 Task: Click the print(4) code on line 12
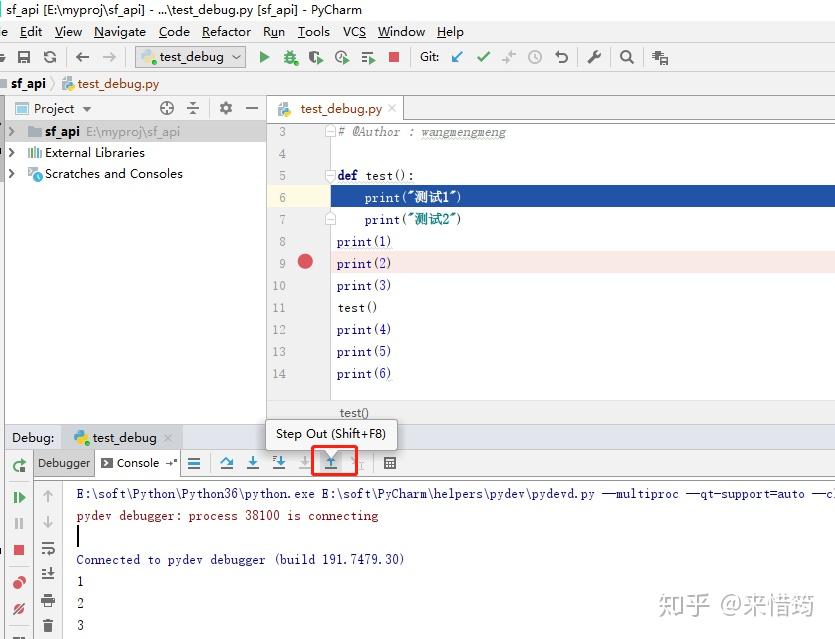coord(364,330)
